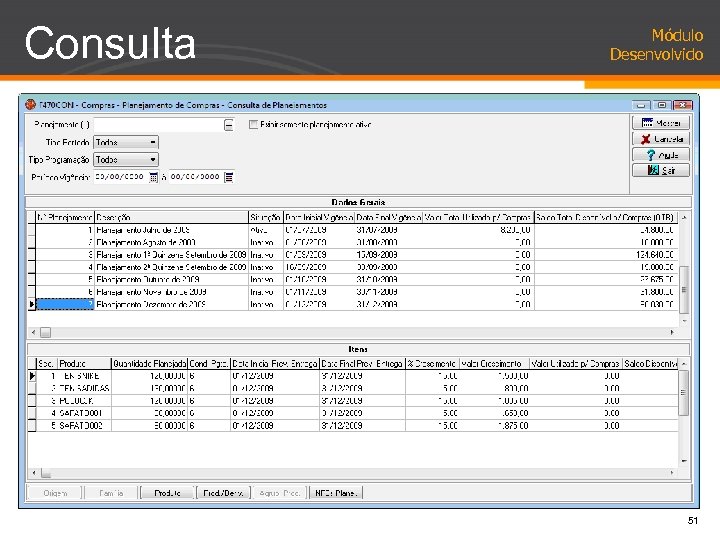Image resolution: width=720 pixels, height=540 pixels.
Task: Switch to the Produto tab at the bottom
Action: click(168, 493)
